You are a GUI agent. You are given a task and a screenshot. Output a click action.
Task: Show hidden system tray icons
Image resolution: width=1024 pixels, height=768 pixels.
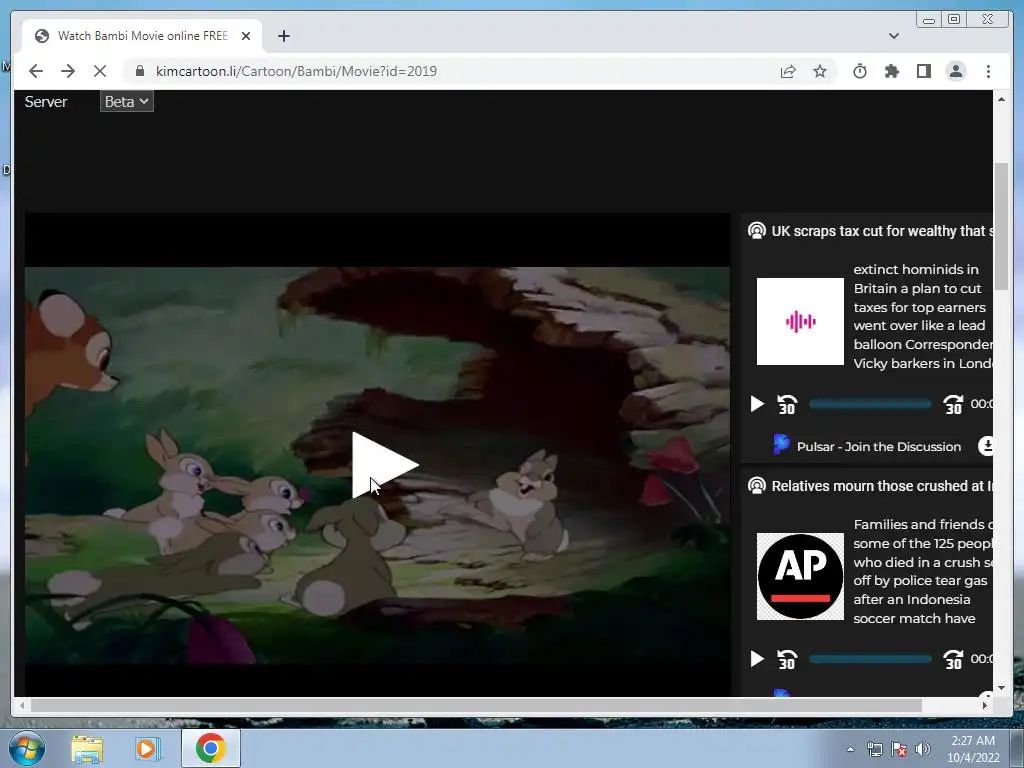pyautogui.click(x=850, y=749)
